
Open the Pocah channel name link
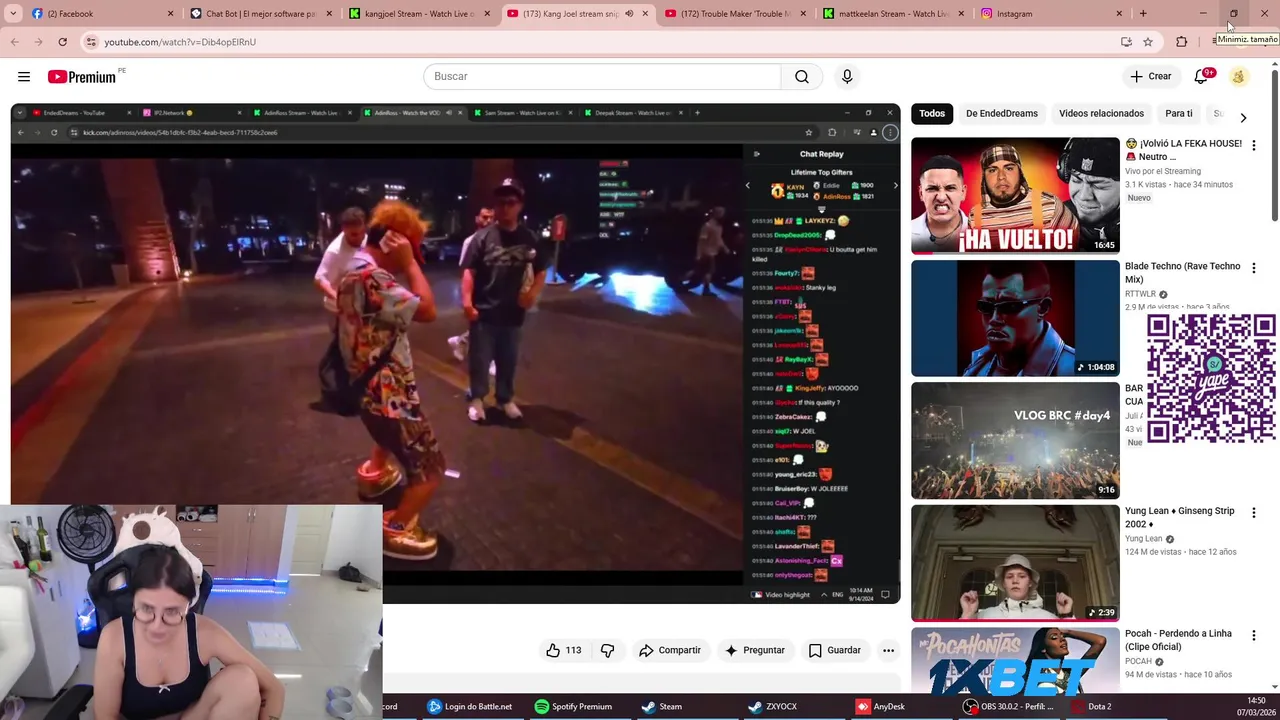[x=1138, y=662]
